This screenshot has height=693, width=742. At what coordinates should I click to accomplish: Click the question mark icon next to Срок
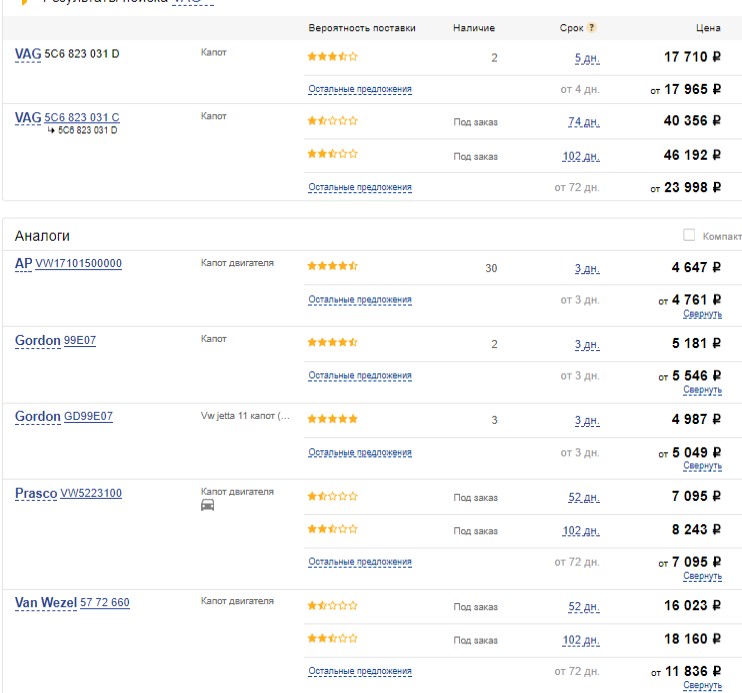(591, 27)
